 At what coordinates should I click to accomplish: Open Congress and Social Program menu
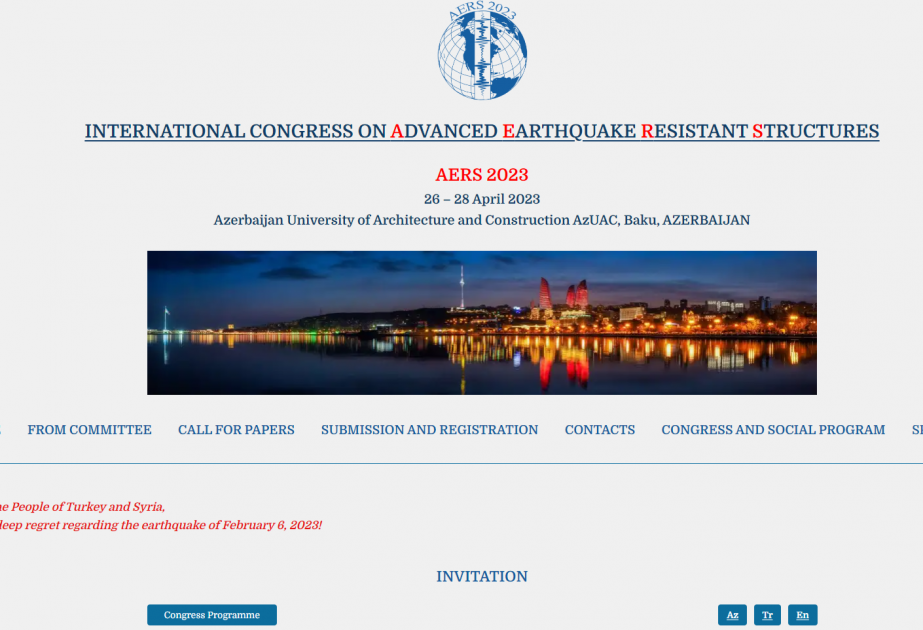click(x=772, y=430)
